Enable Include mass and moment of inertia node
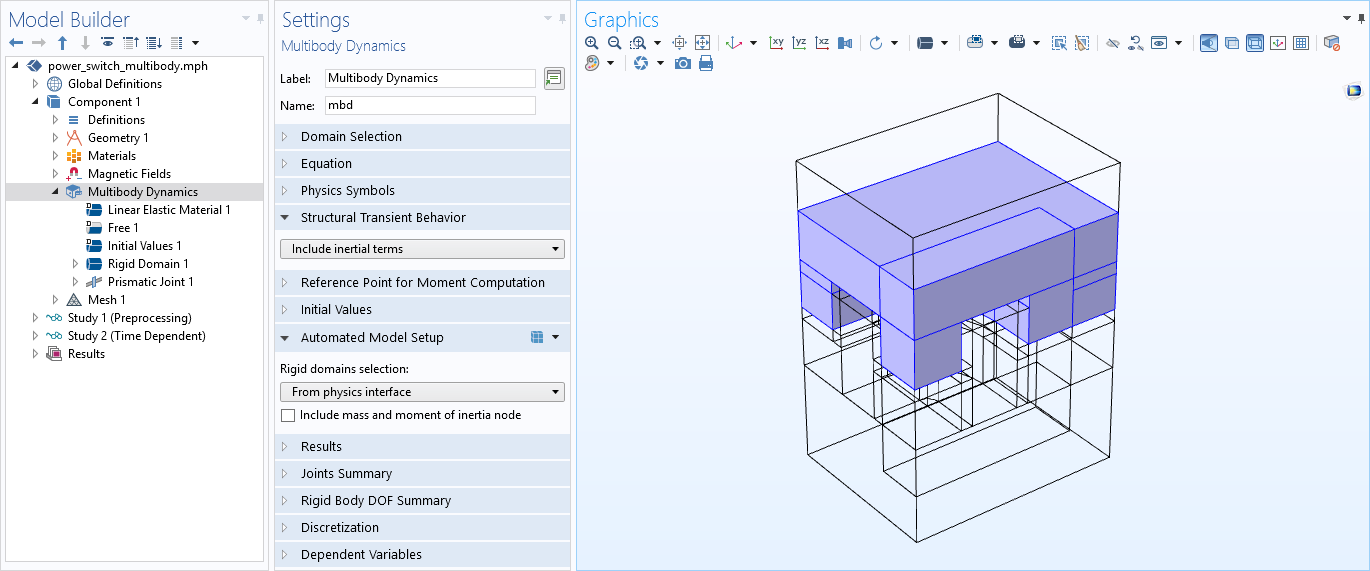This screenshot has height=571, width=1370. (x=288, y=415)
